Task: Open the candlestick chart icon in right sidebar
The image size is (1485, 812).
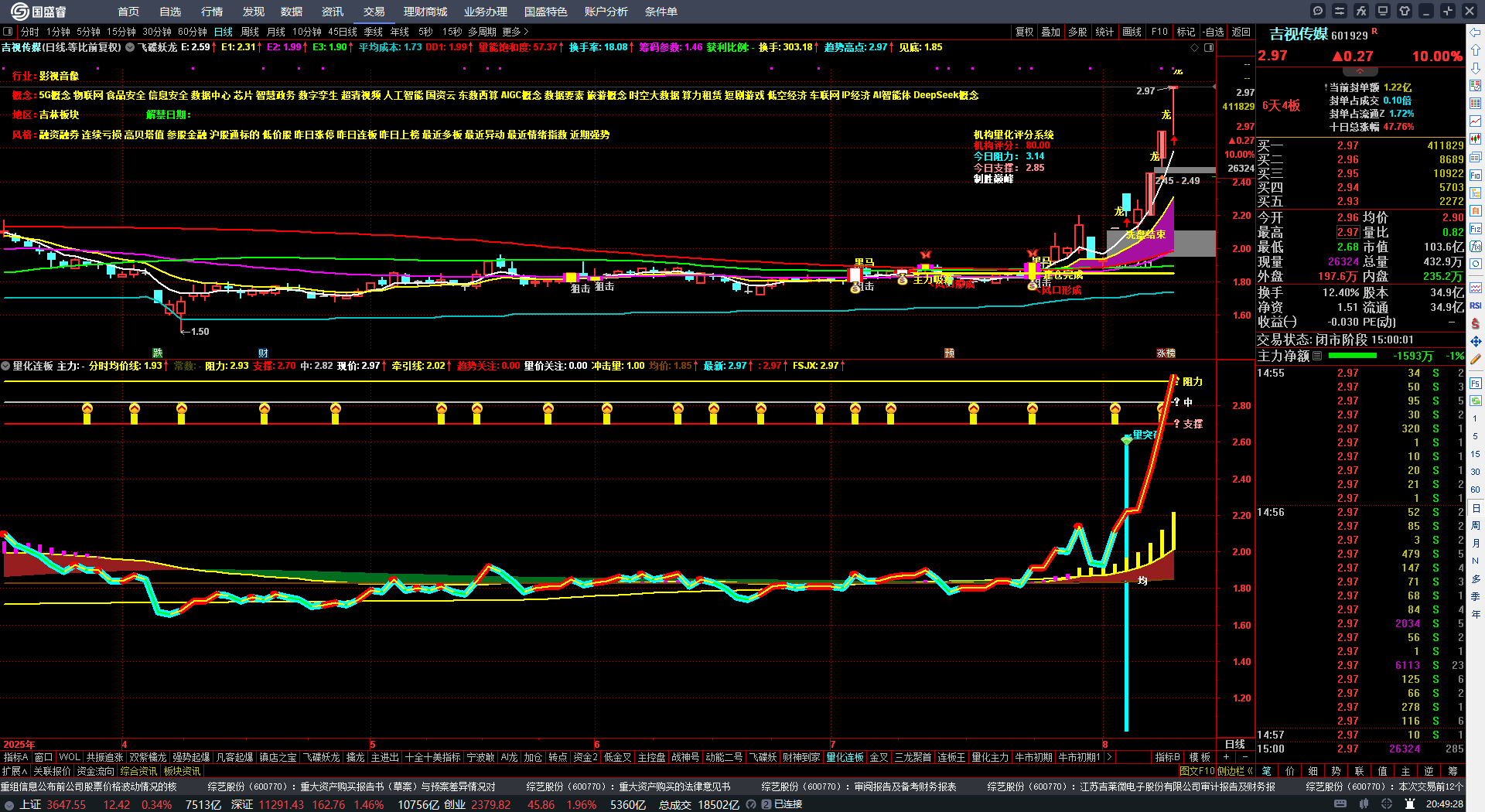Action: pos(1476,139)
